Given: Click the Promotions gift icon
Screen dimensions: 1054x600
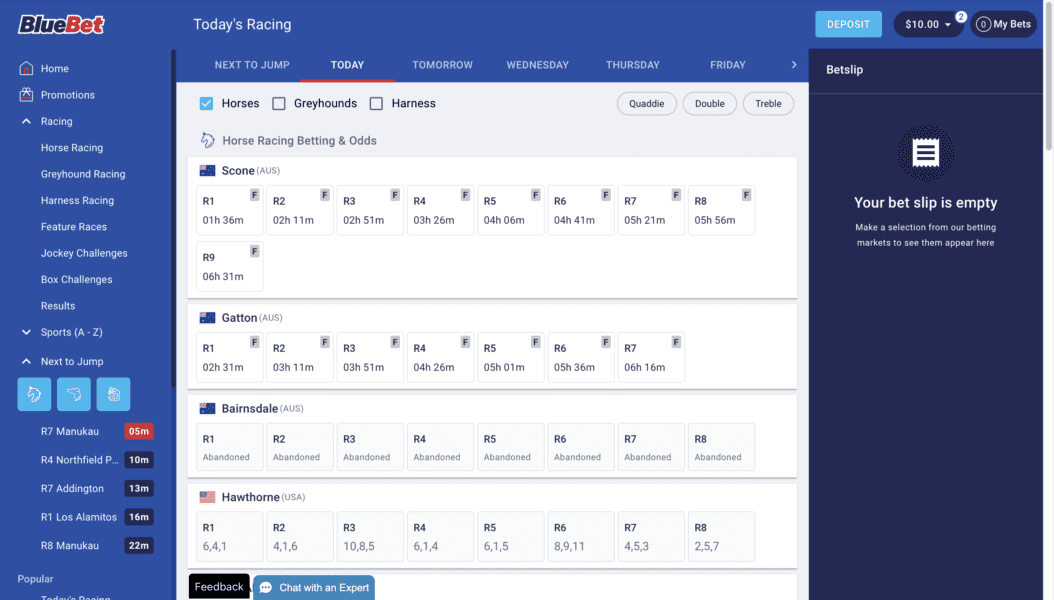Looking at the screenshot, I should coord(26,95).
